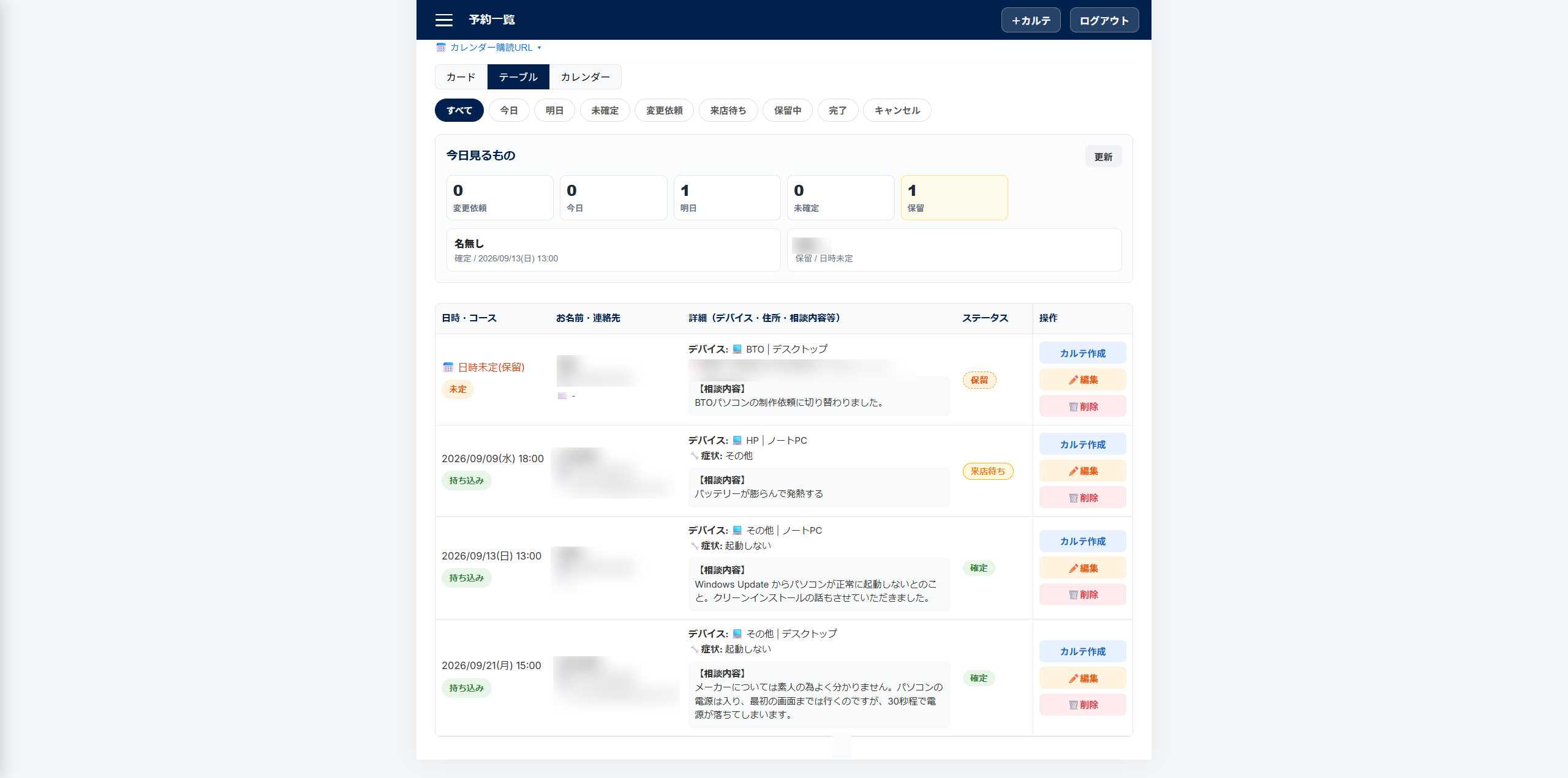Click edit pencil icon in 09/13 13:00 row

click(x=1073, y=569)
